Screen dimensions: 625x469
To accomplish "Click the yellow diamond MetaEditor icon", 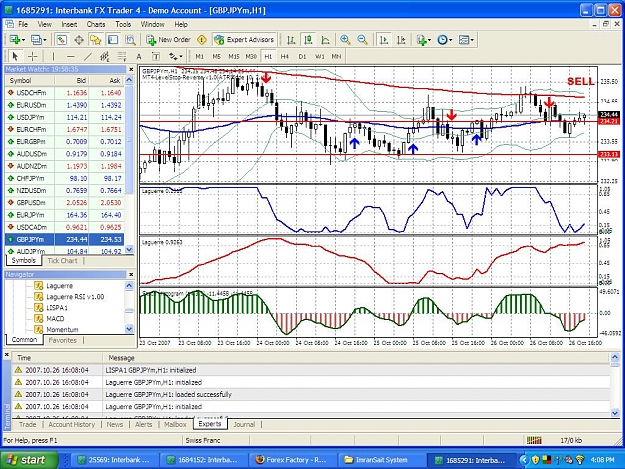I will click(x=202, y=40).
